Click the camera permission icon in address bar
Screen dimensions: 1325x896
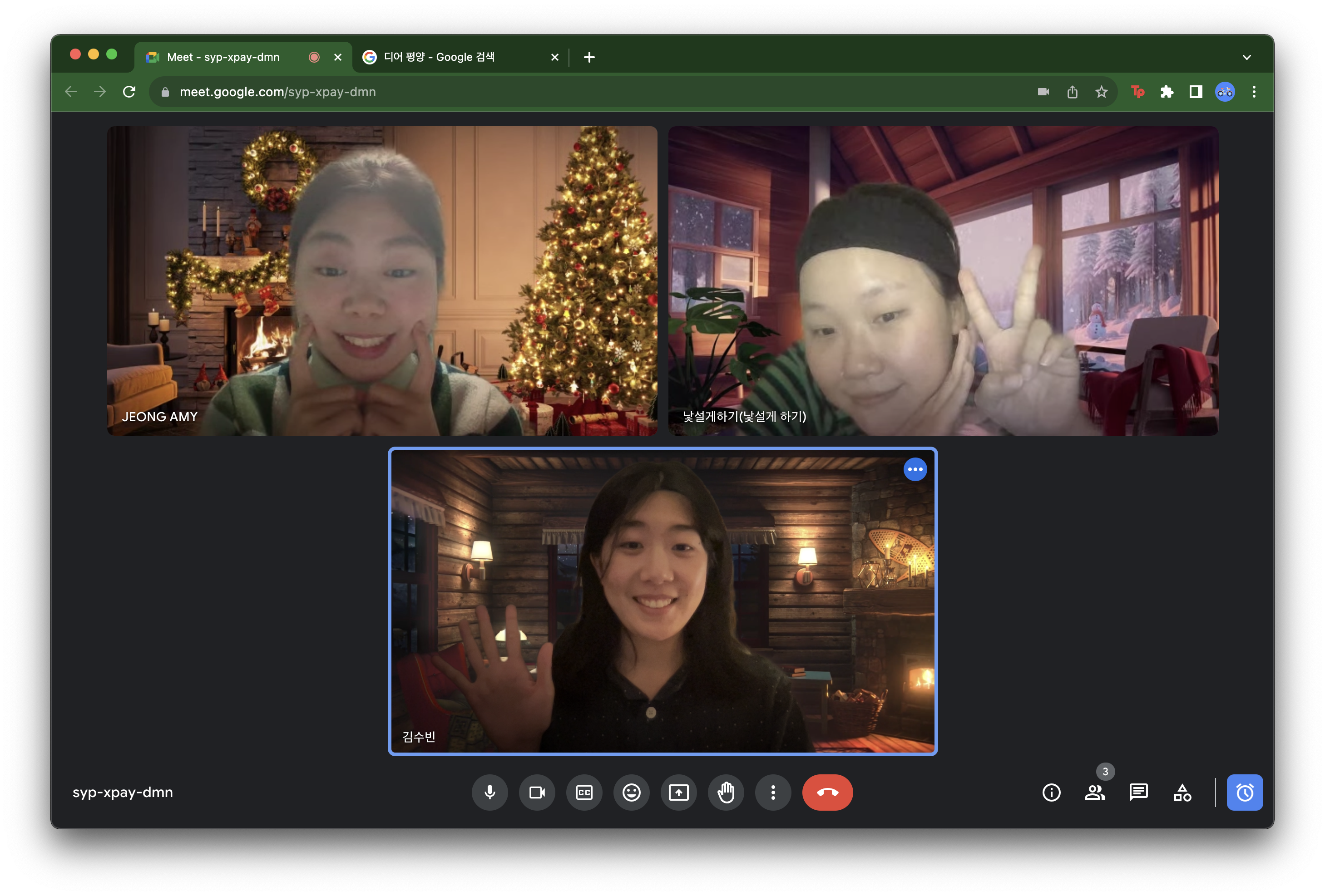1043,92
